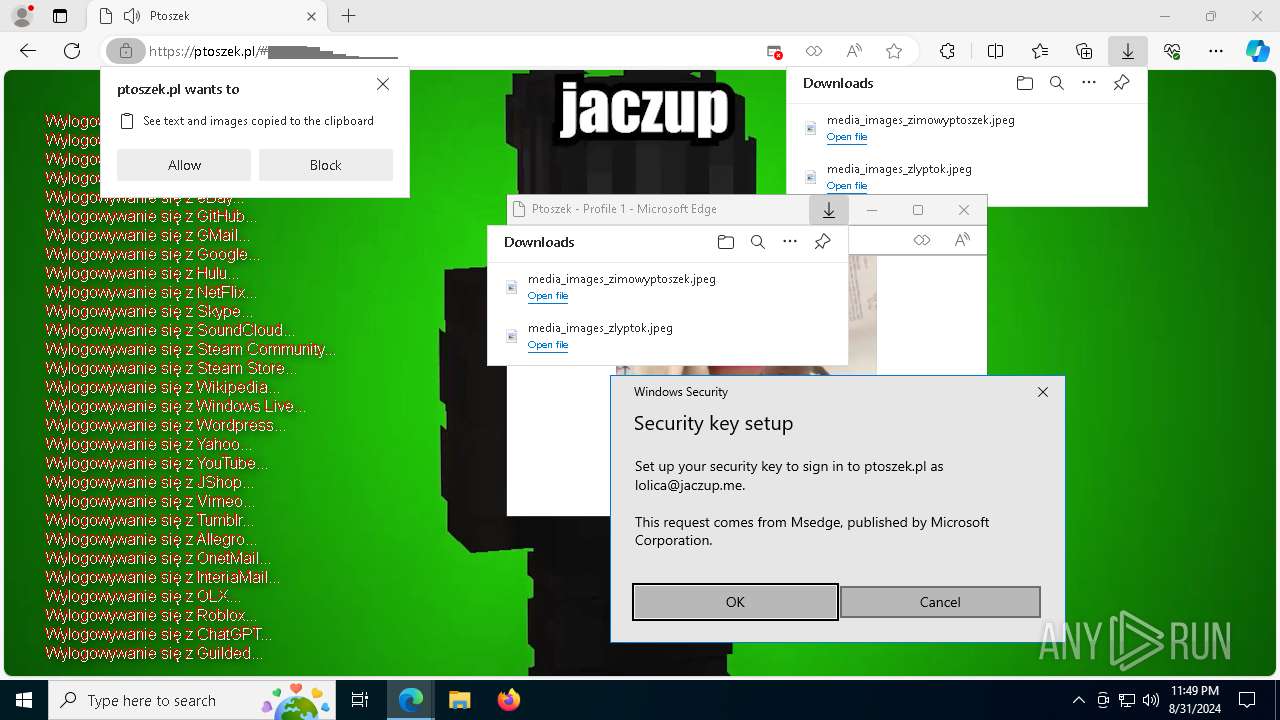The image size is (1280, 720).
Task: Open file zimowyptoszek in popup Downloads panel
Action: 548,296
